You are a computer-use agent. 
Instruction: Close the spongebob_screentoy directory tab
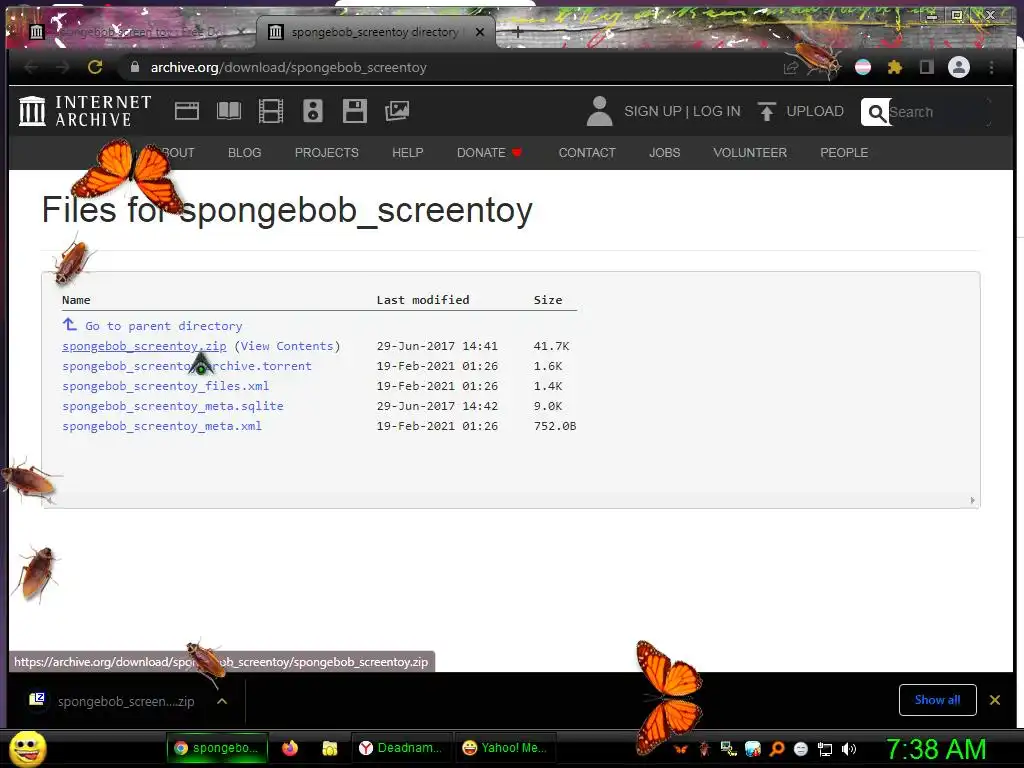[480, 31]
